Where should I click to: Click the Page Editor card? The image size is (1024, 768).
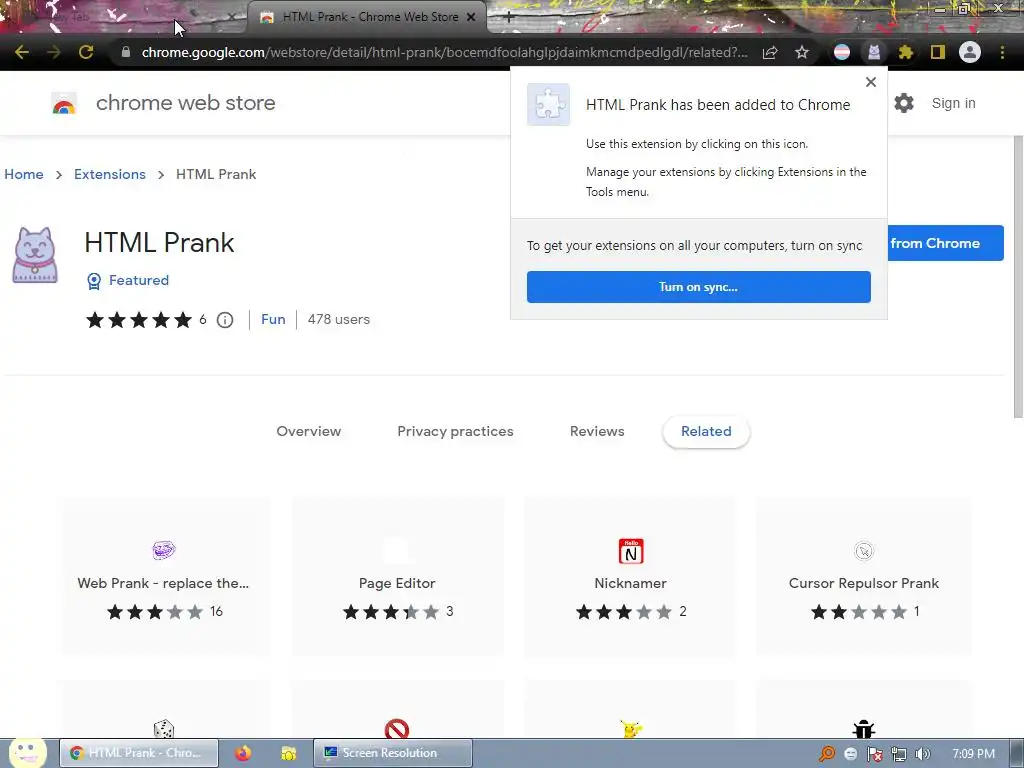pos(397,576)
